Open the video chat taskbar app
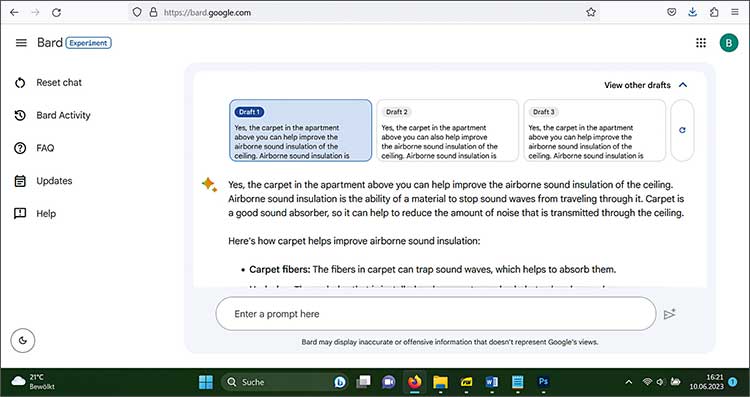 388,382
